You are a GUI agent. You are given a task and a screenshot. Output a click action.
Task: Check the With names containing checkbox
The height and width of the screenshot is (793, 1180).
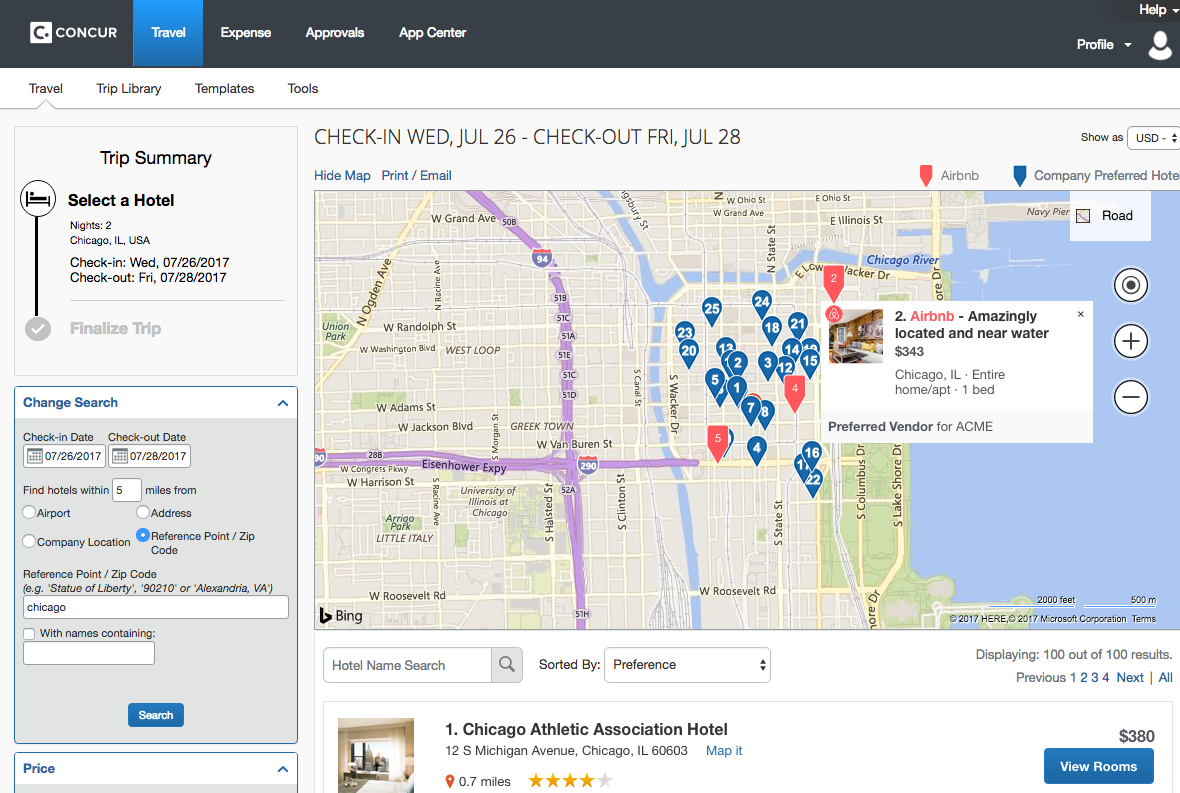(29, 633)
